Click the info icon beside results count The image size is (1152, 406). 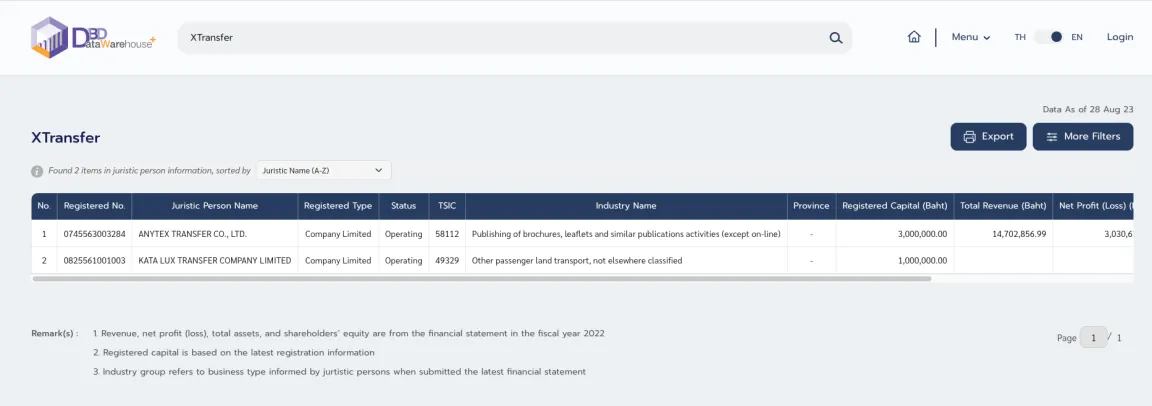pos(37,171)
